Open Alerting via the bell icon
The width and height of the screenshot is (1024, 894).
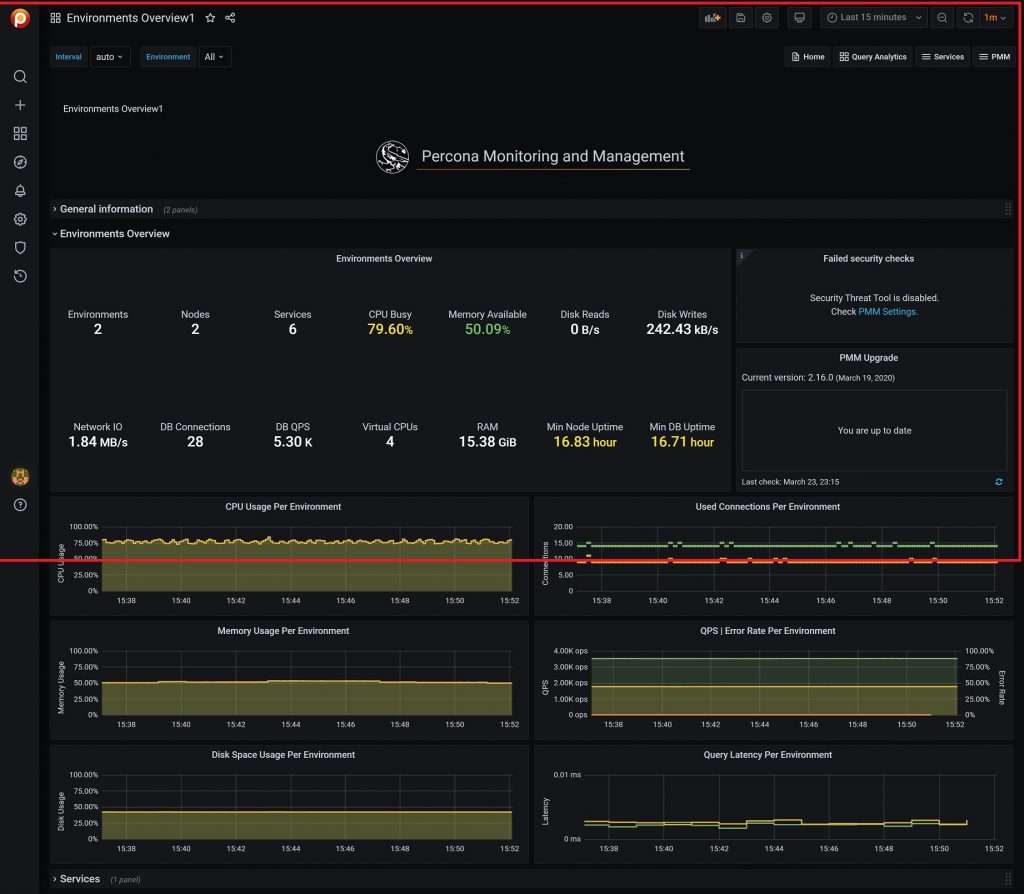[x=20, y=190]
